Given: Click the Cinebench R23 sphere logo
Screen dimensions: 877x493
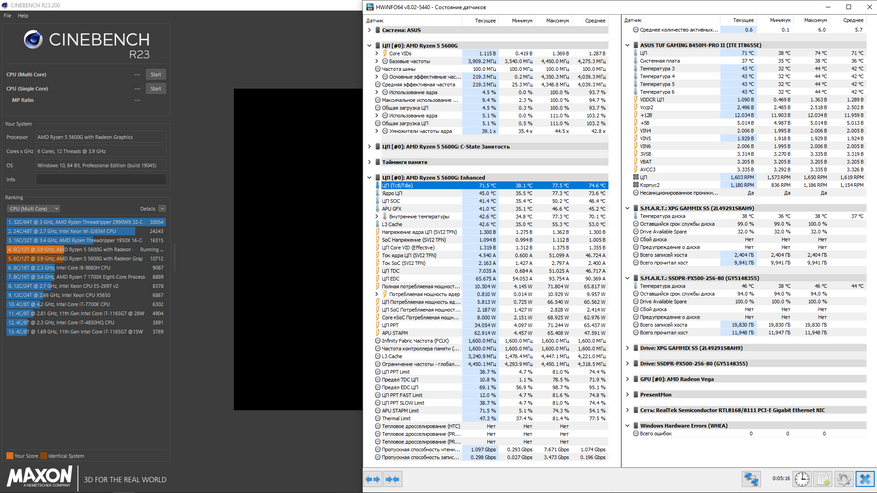Looking at the screenshot, I should pos(33,40).
